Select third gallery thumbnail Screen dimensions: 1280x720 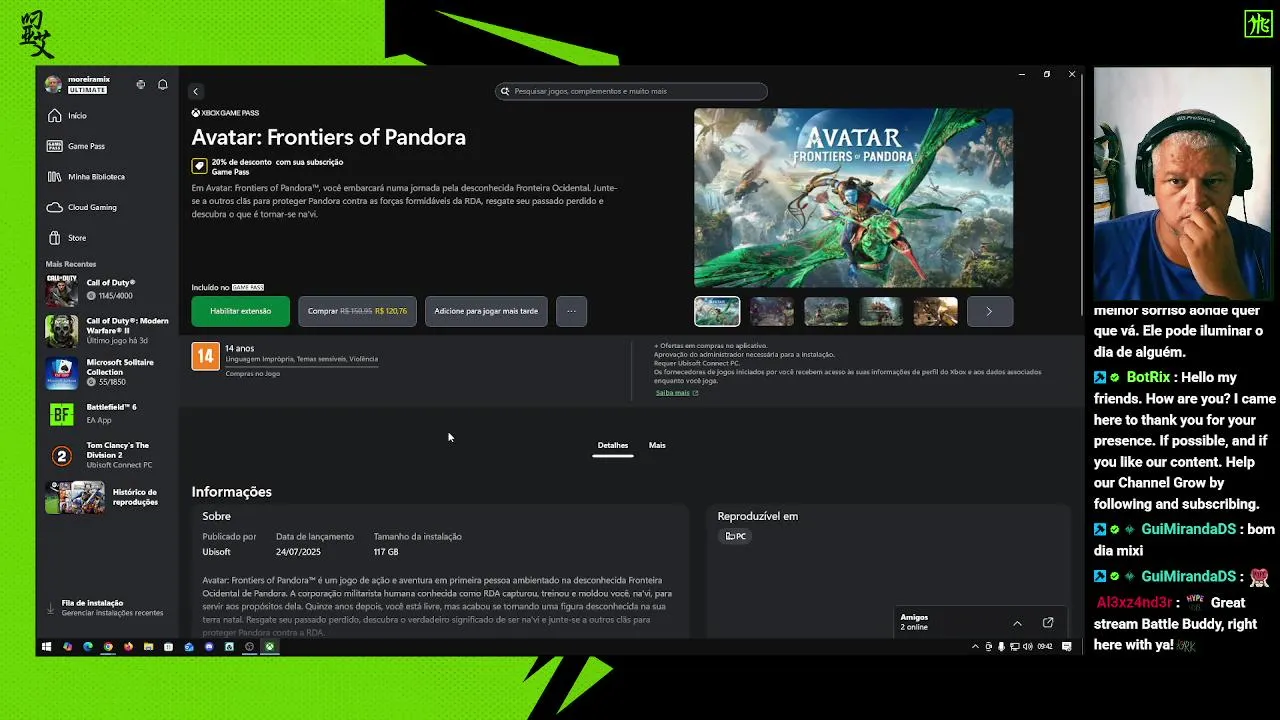(826, 312)
